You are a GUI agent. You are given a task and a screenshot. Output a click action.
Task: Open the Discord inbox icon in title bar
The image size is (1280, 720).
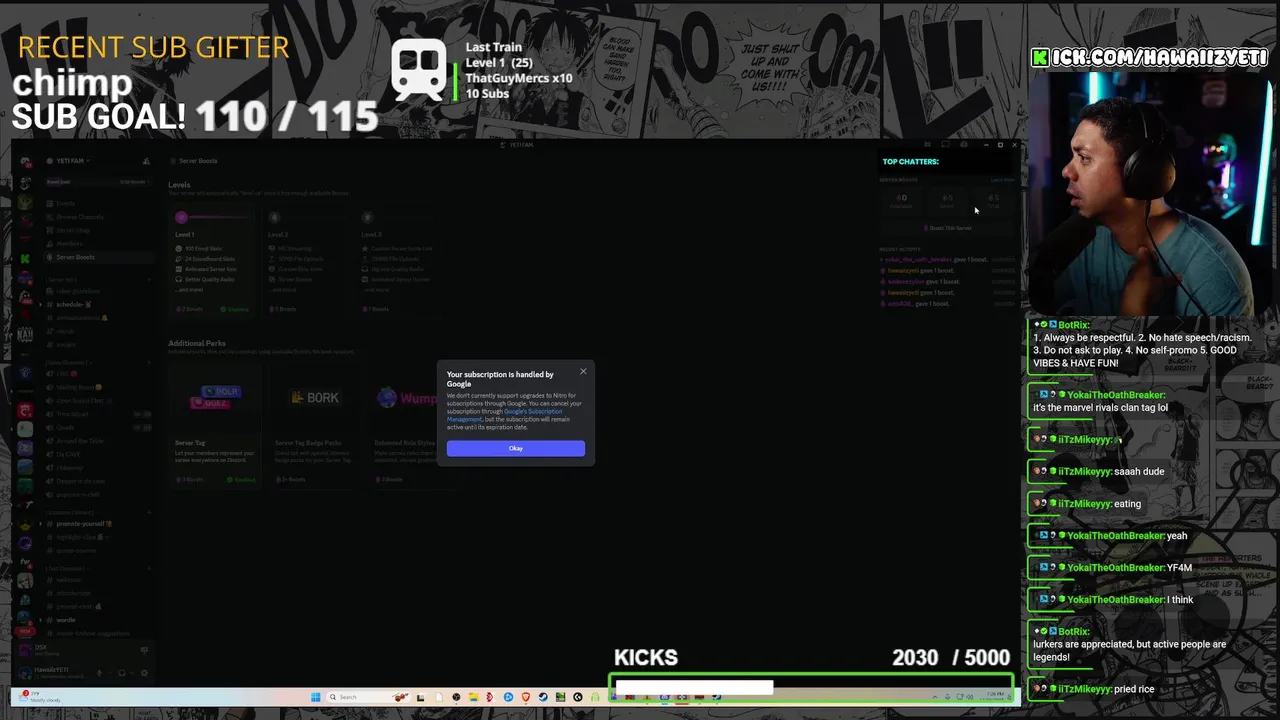(x=945, y=145)
